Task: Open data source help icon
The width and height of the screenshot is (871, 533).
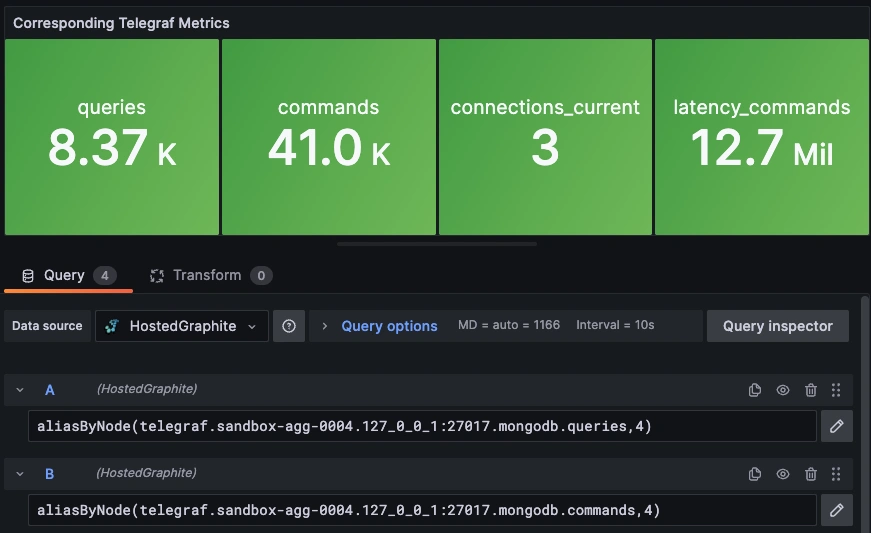Action: pyautogui.click(x=289, y=326)
